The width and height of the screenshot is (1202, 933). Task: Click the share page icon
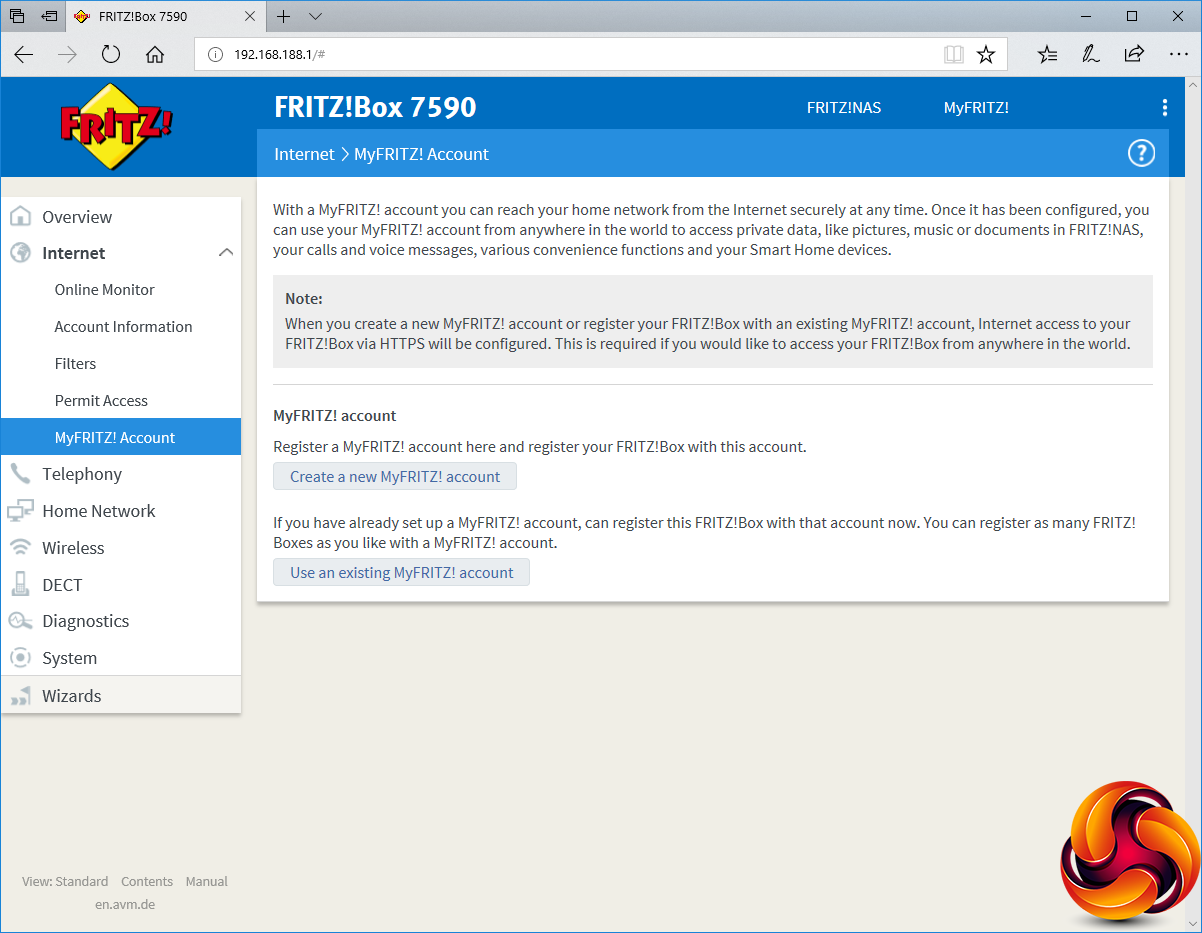pyautogui.click(x=1134, y=54)
